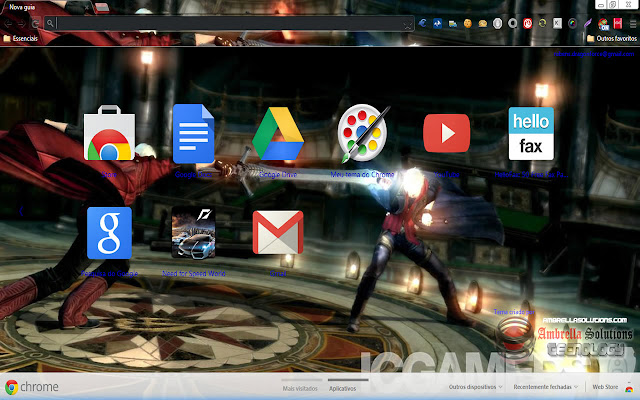Open the YouTube app icon
The width and height of the screenshot is (640, 400).
pyautogui.click(x=447, y=133)
